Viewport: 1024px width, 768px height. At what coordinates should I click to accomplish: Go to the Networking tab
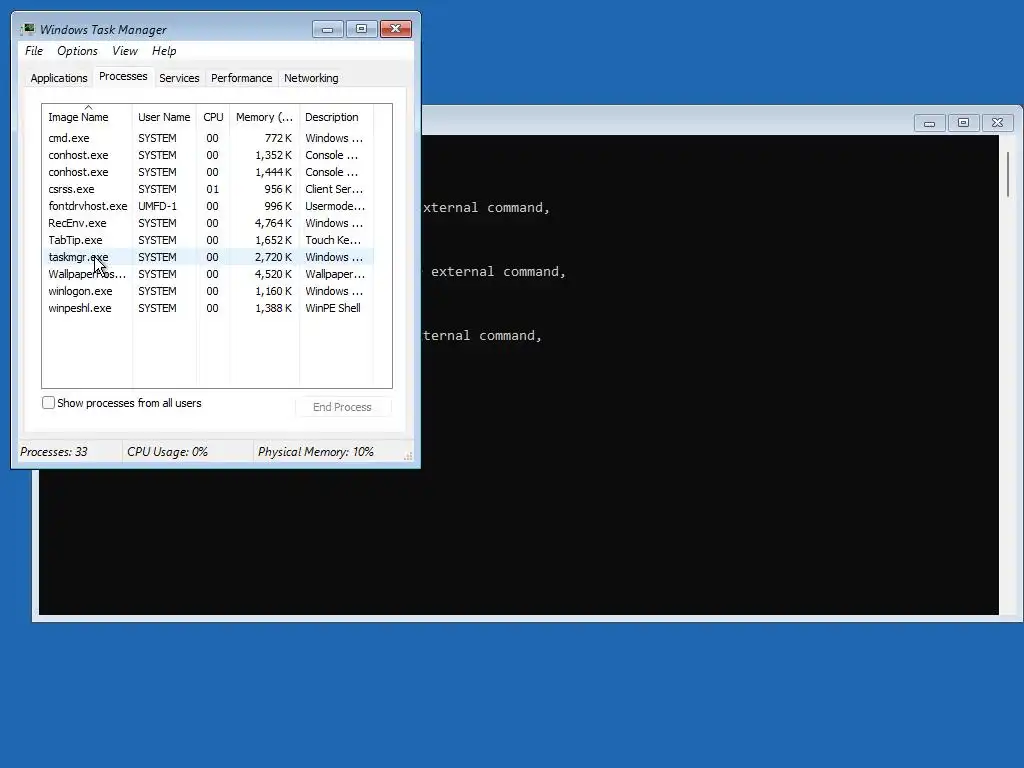point(311,78)
